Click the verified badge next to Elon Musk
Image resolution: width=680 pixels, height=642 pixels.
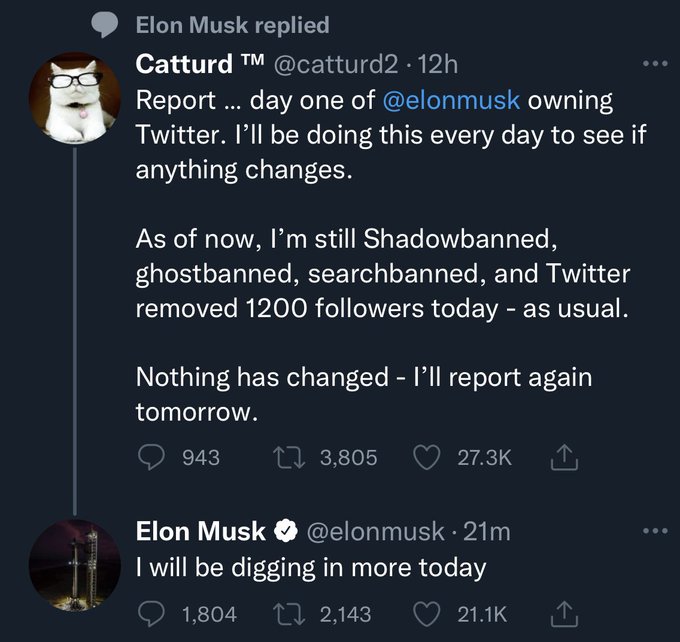pos(285,532)
